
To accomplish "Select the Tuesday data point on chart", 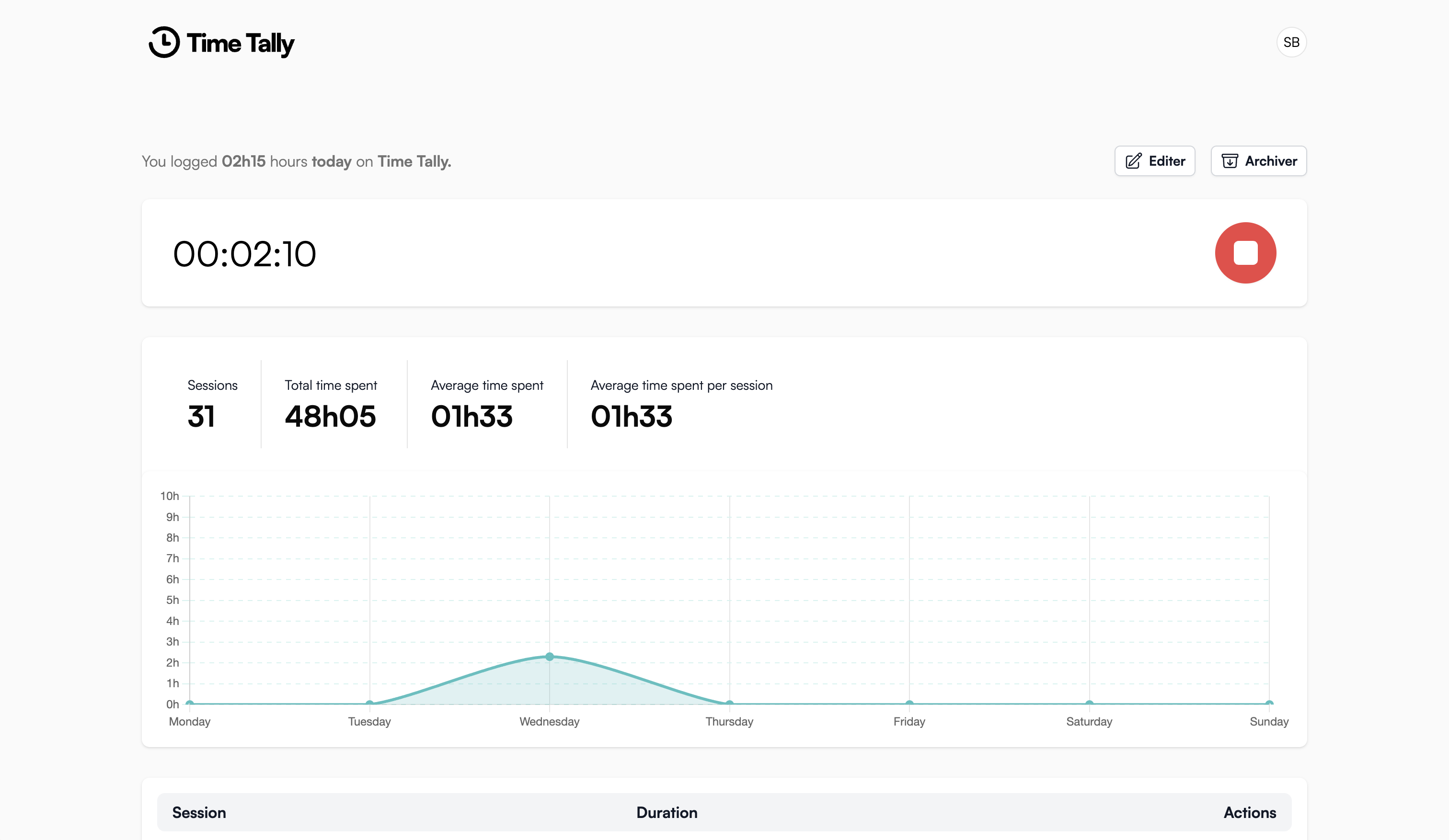I will click(x=370, y=703).
